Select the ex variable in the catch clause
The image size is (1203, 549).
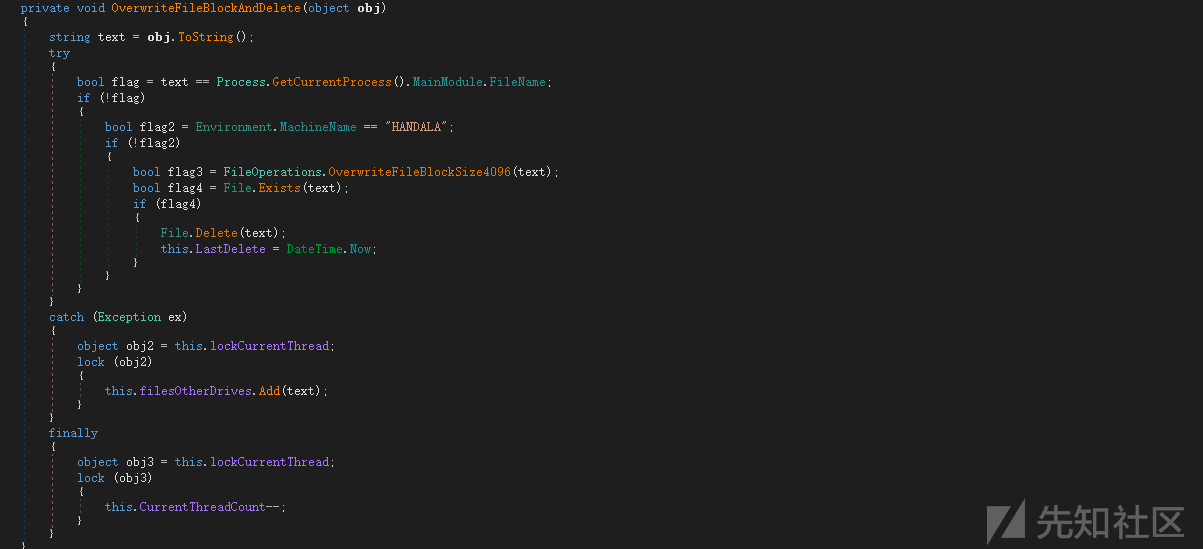pos(174,317)
